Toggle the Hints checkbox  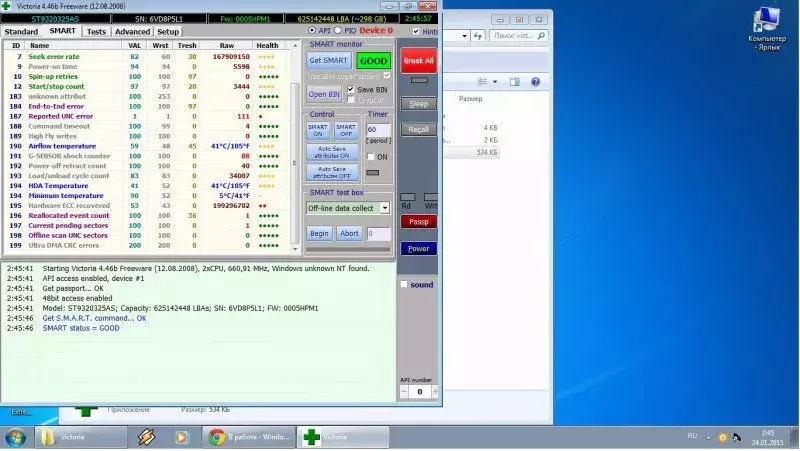416,31
